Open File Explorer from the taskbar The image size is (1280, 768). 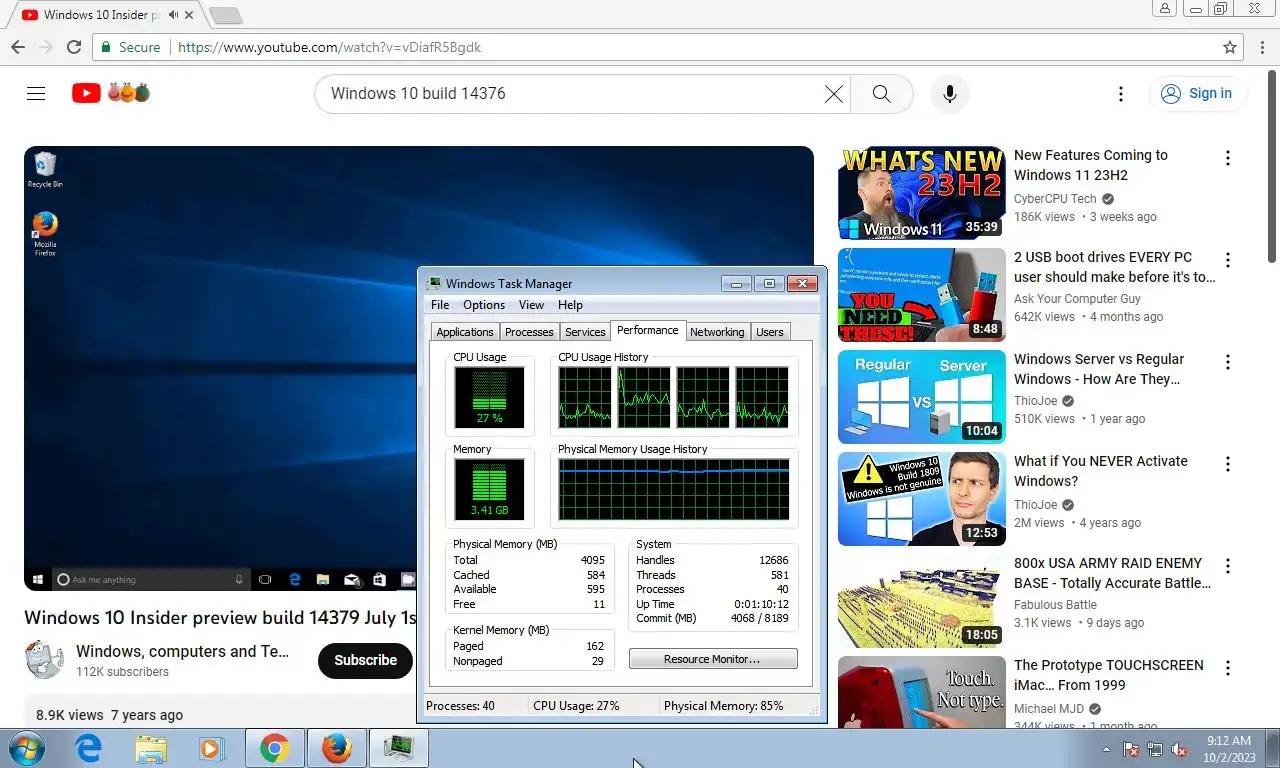[x=151, y=748]
